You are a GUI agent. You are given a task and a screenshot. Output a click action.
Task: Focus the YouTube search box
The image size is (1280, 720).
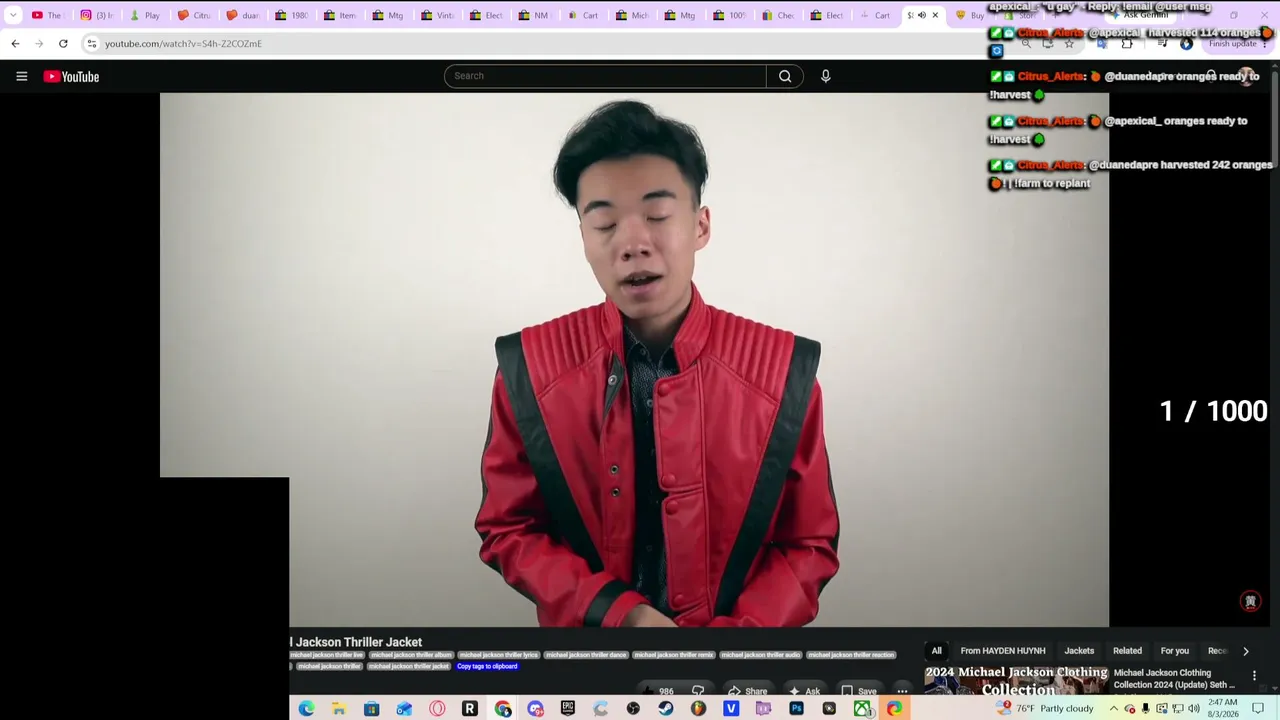[x=605, y=76]
